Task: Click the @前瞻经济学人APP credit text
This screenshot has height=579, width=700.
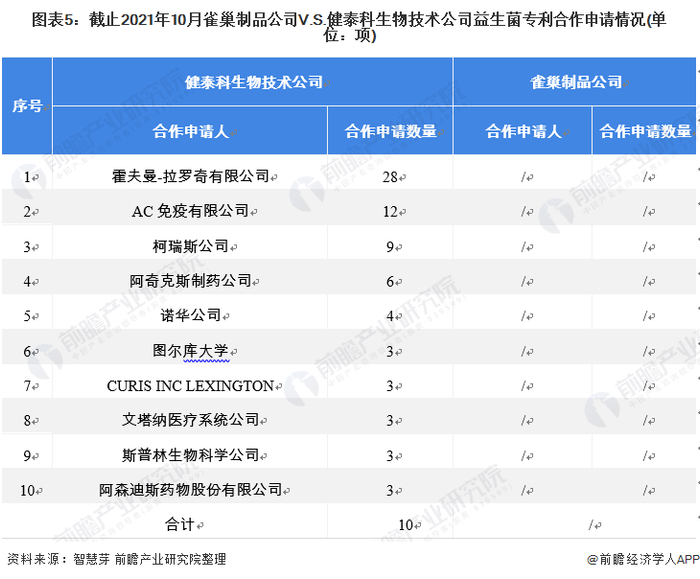Action: [643, 559]
